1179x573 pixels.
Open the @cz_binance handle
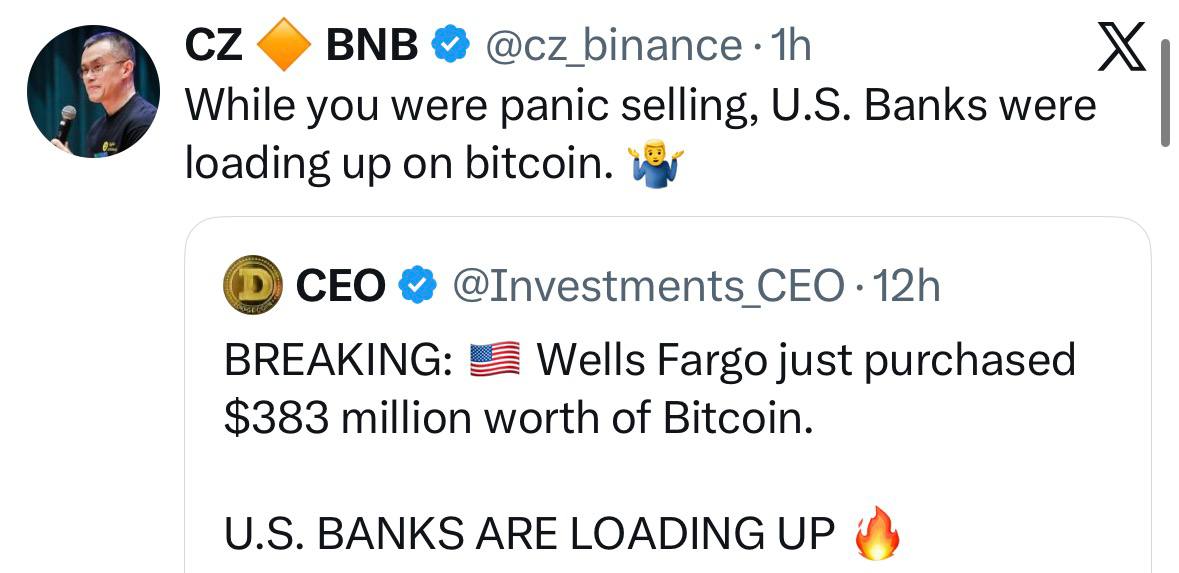coord(613,45)
